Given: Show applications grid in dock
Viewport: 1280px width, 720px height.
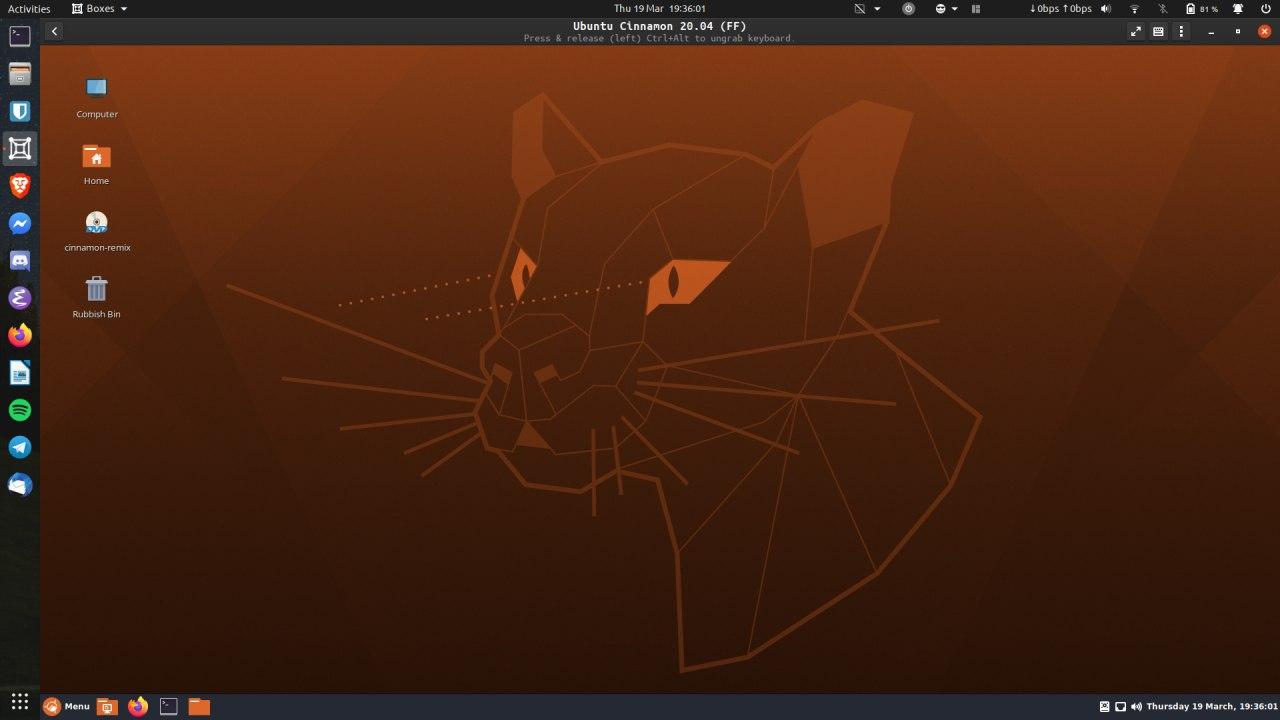Looking at the screenshot, I should coord(20,701).
